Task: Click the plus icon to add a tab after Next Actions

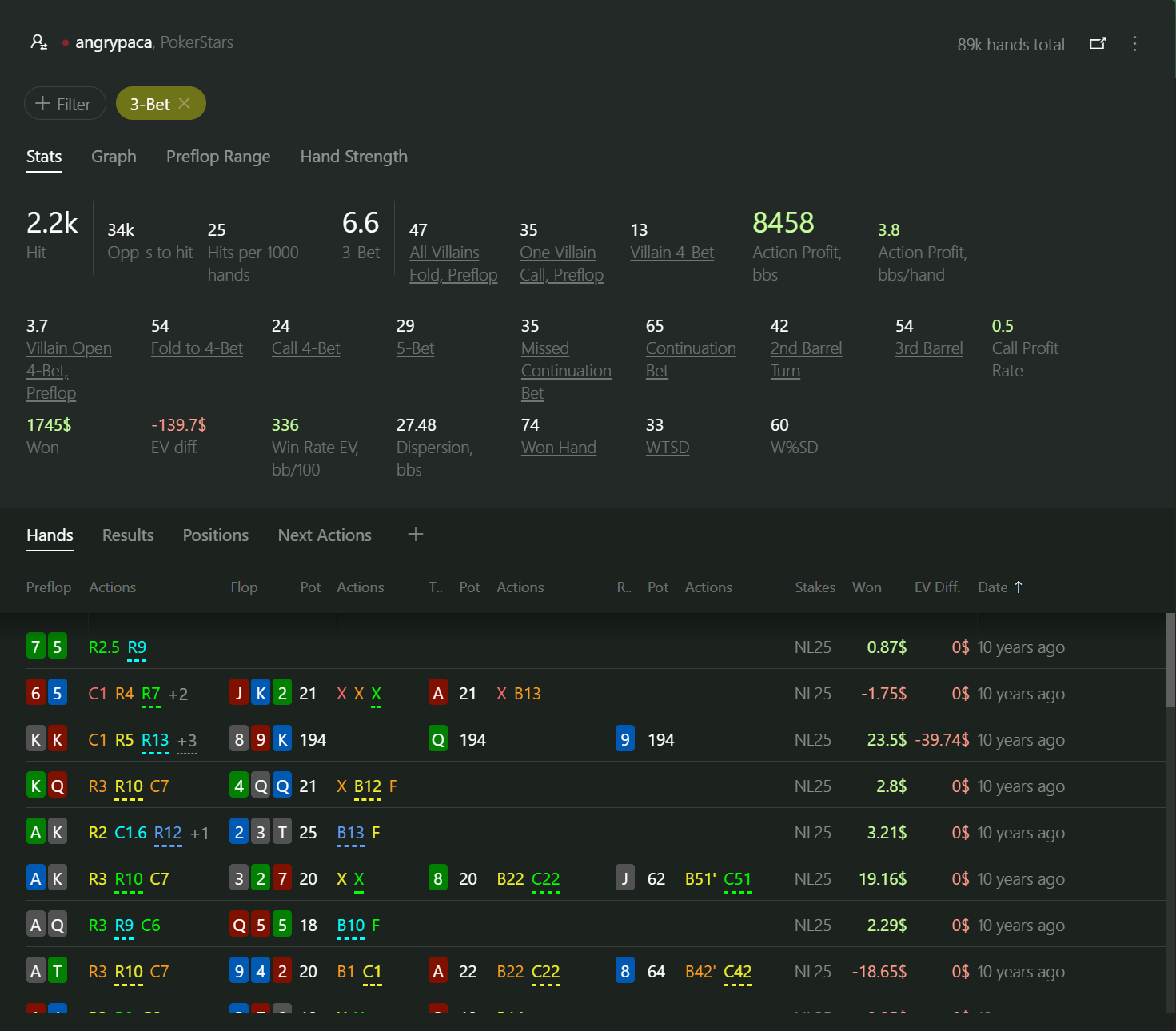Action: pos(416,534)
